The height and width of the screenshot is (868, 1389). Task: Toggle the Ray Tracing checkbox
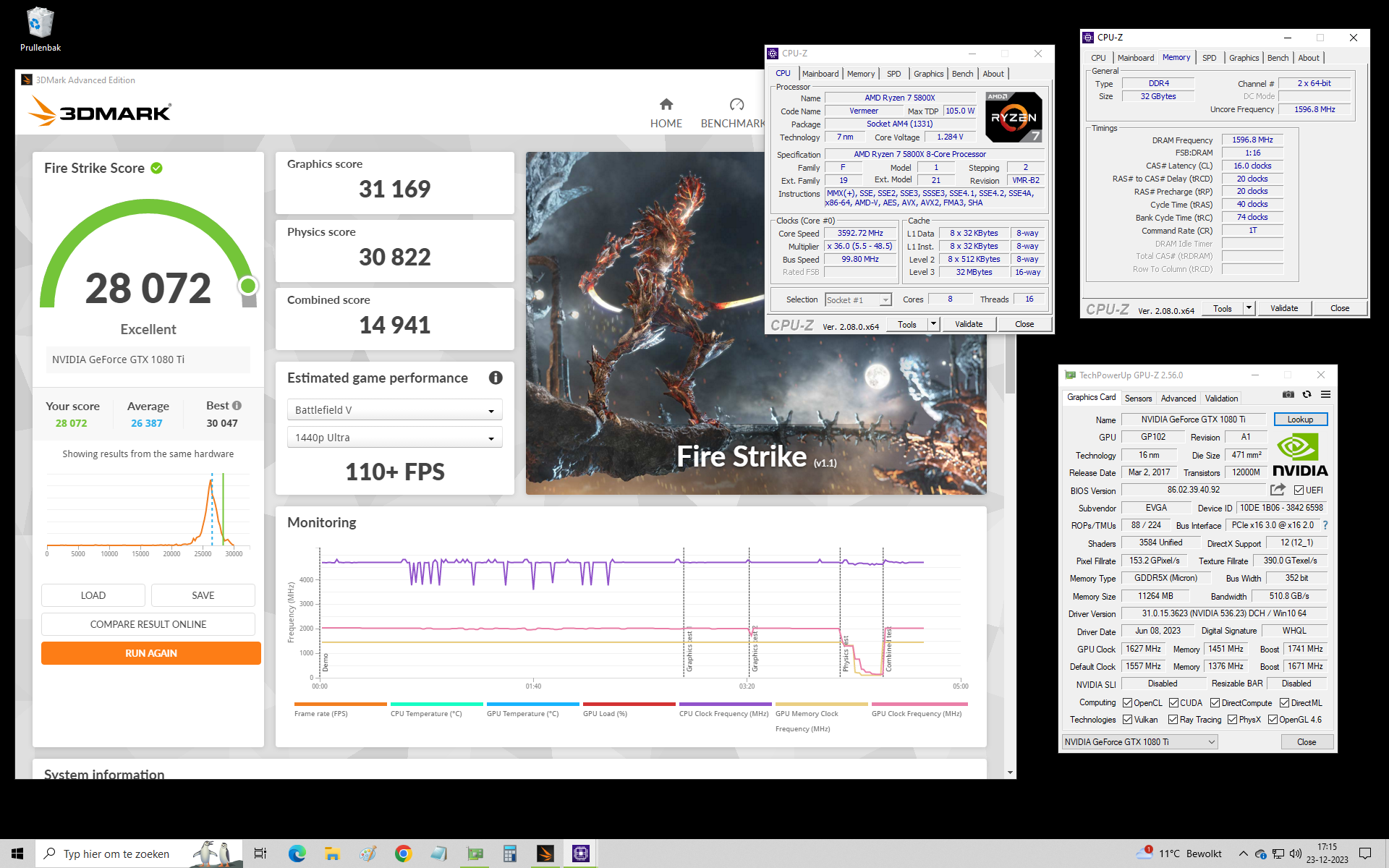(x=1173, y=719)
